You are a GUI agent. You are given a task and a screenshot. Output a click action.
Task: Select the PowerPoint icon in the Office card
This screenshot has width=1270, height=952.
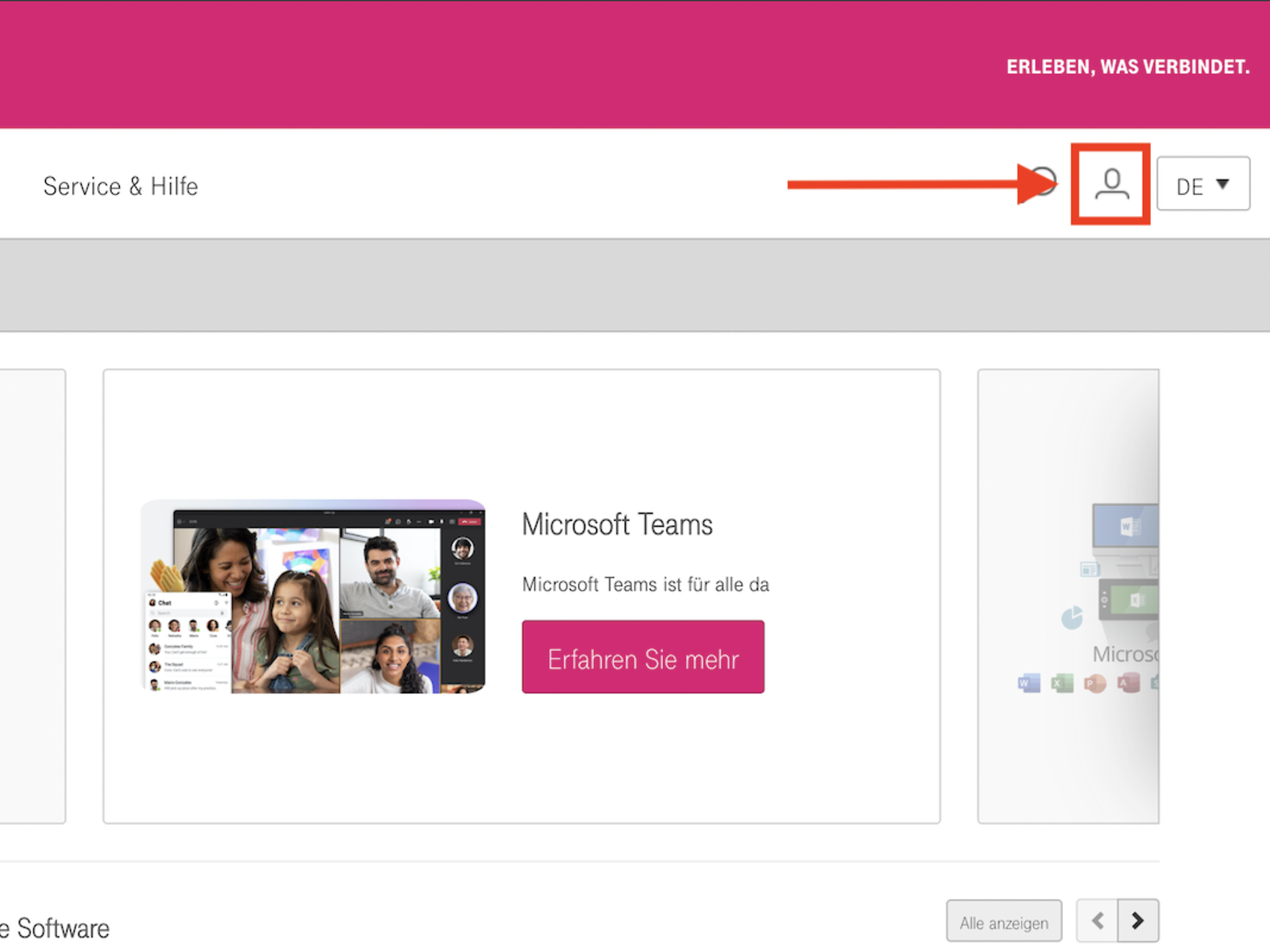[x=1095, y=684]
